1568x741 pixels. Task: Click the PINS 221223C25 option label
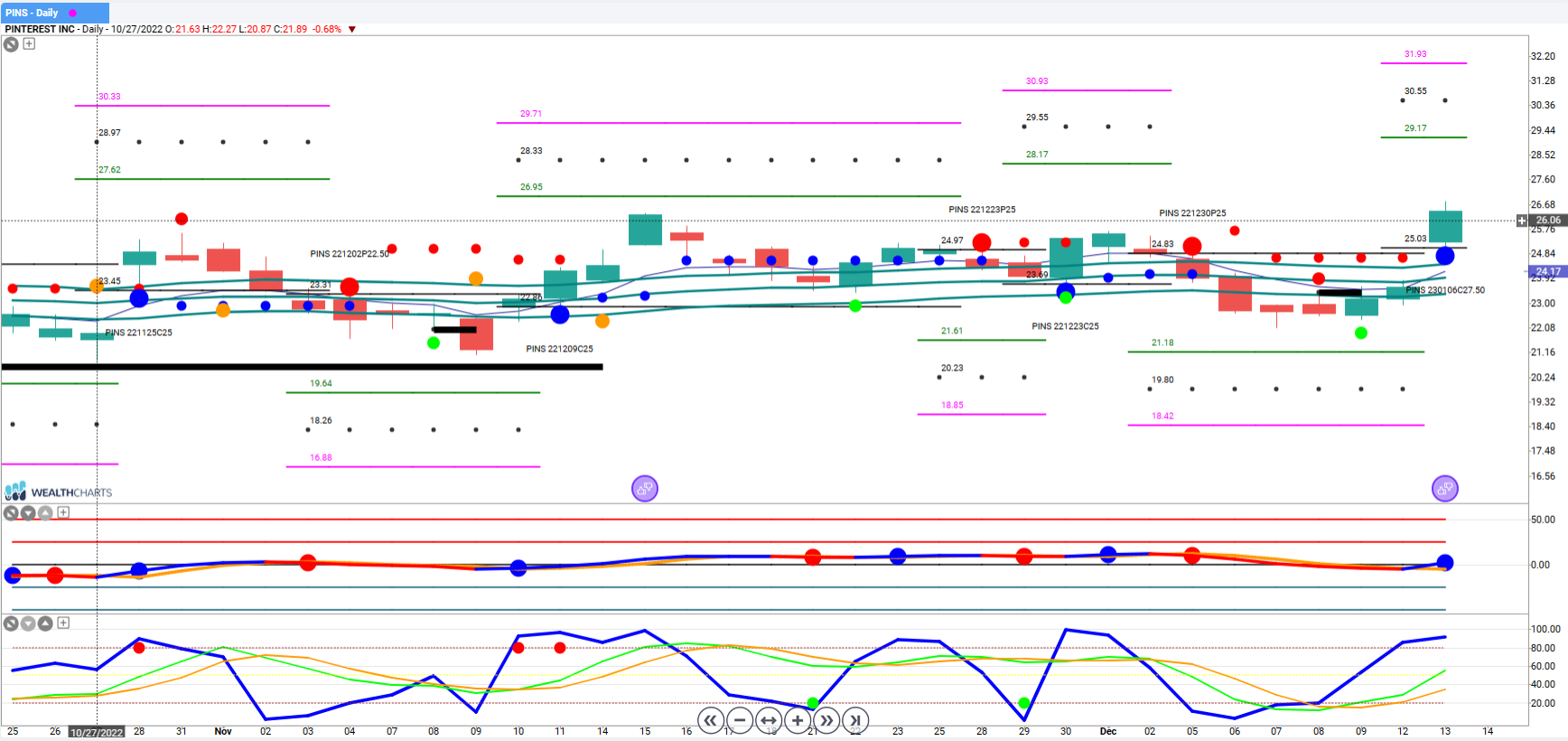[1066, 326]
